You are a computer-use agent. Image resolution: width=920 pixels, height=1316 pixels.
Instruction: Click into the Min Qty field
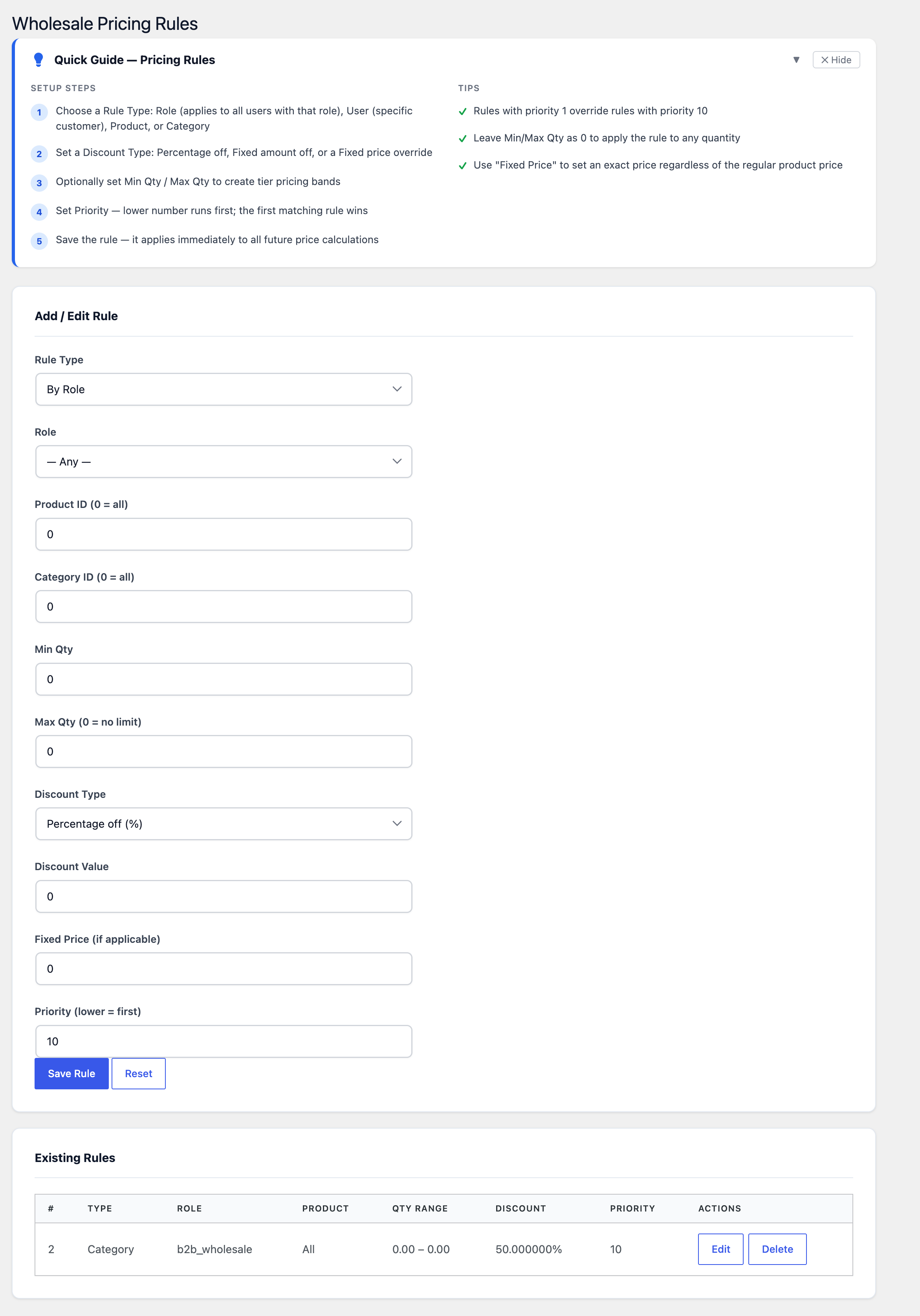point(224,679)
